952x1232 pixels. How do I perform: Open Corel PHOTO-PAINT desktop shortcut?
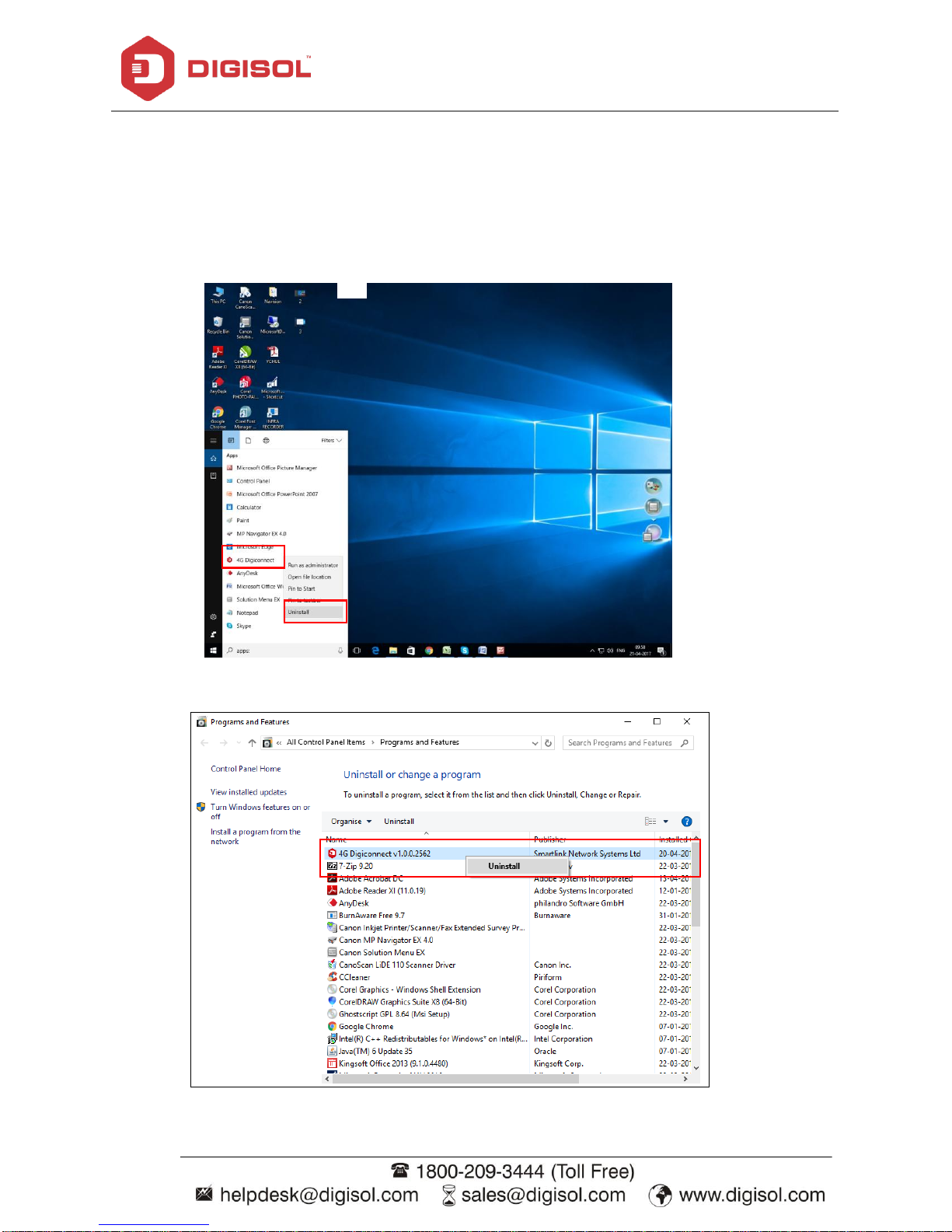(x=245, y=387)
